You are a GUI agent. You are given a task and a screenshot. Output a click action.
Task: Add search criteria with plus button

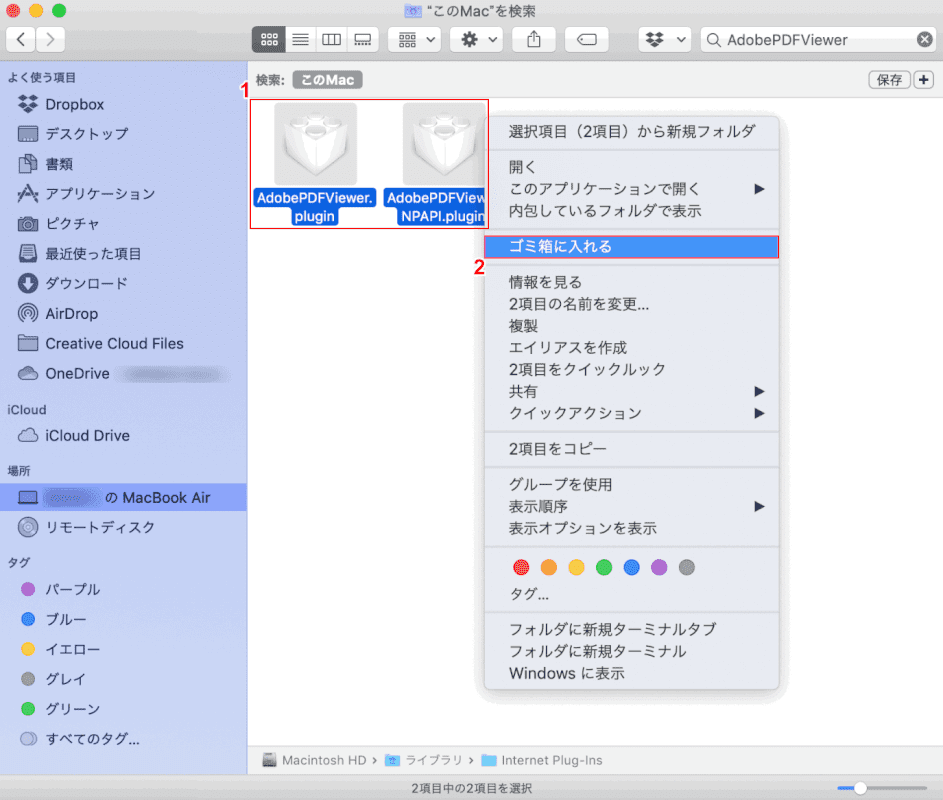[924, 80]
